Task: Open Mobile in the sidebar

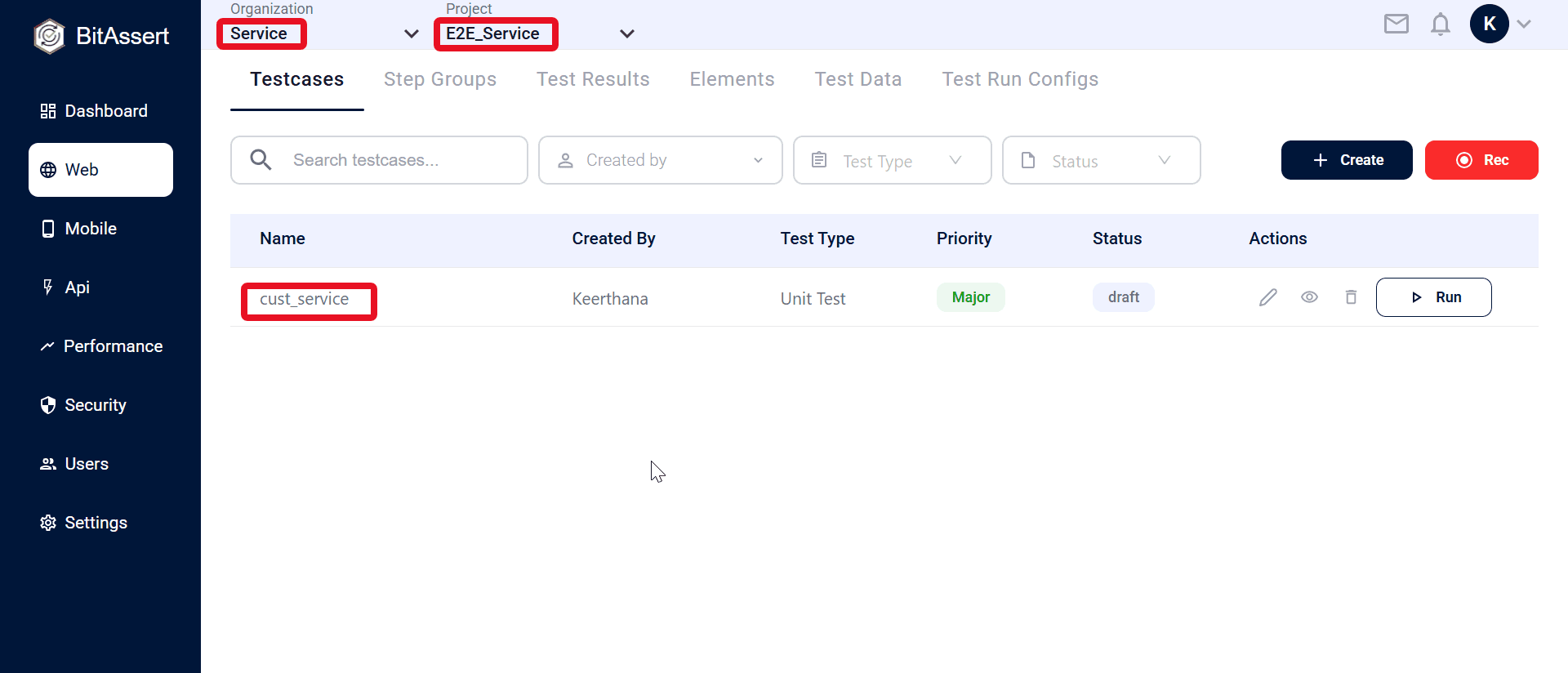Action: (100, 229)
